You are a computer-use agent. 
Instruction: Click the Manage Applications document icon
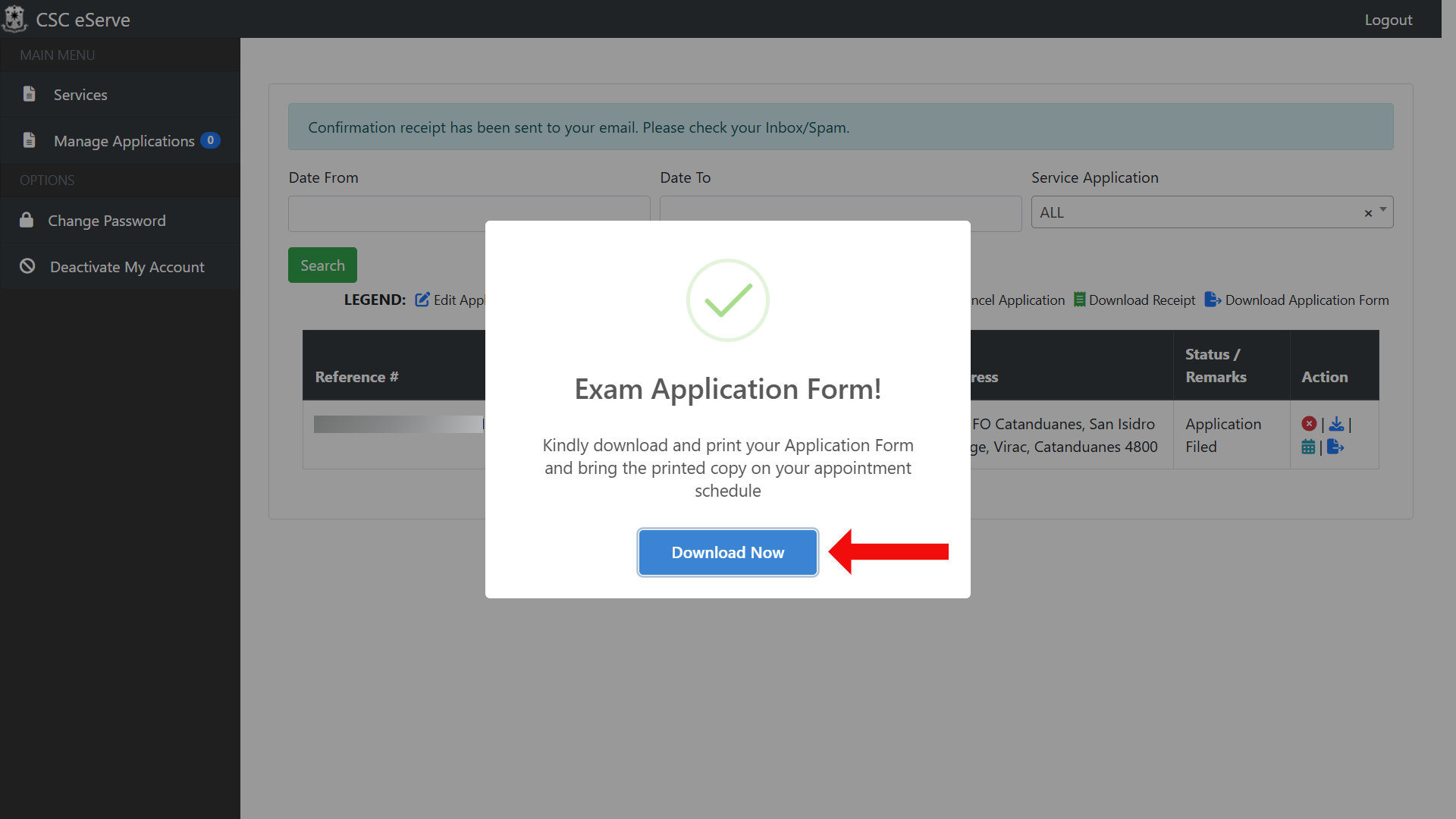(x=30, y=140)
